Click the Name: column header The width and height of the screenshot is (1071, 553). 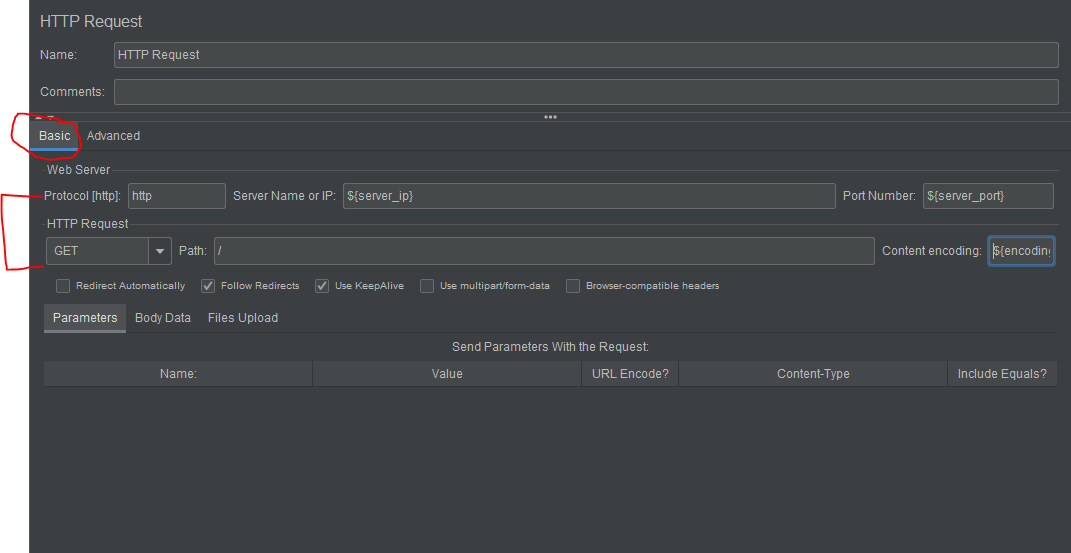pyautogui.click(x=178, y=374)
